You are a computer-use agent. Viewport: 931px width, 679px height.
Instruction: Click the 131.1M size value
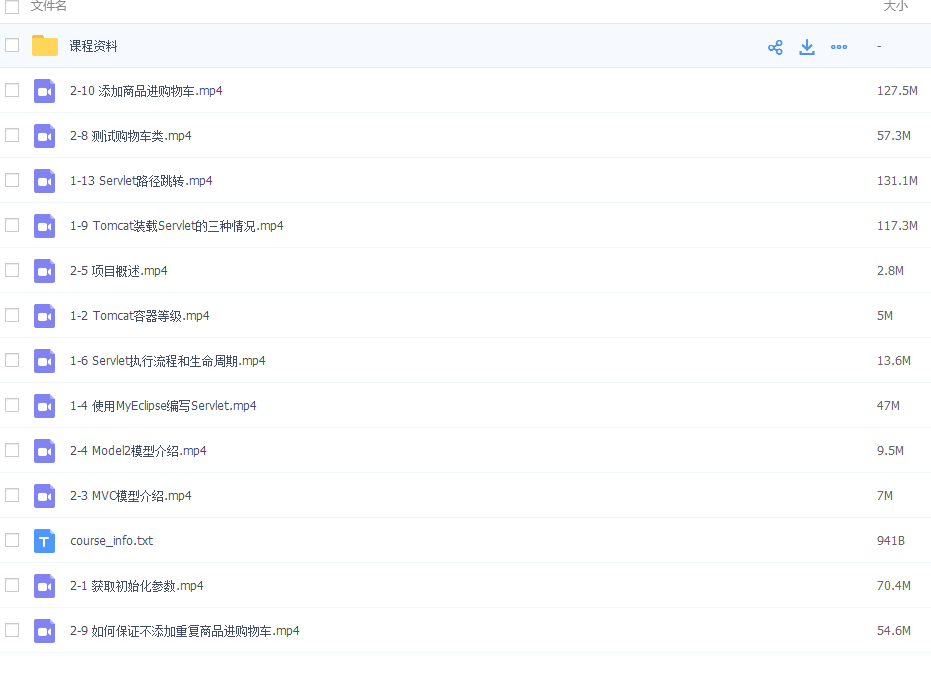[897, 181]
